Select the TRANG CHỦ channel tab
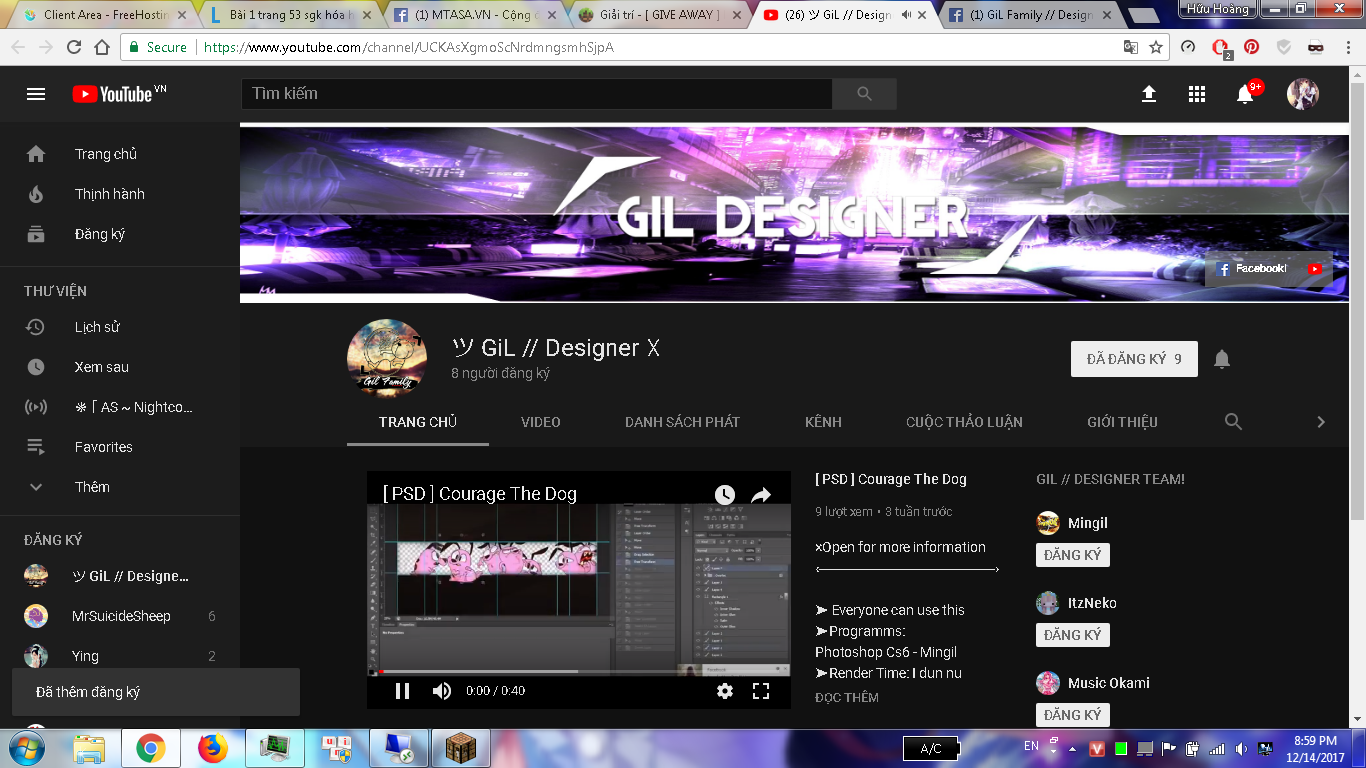Image resolution: width=1366 pixels, height=768 pixels. click(x=418, y=422)
